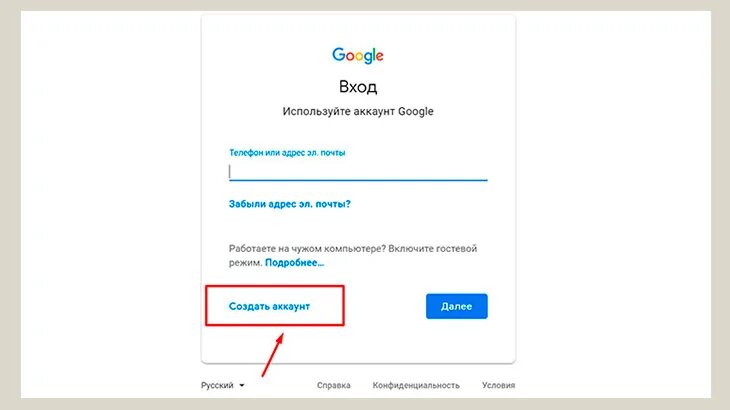Click the blue capital G of the logo
The height and width of the screenshot is (410, 730).
[x=338, y=54]
